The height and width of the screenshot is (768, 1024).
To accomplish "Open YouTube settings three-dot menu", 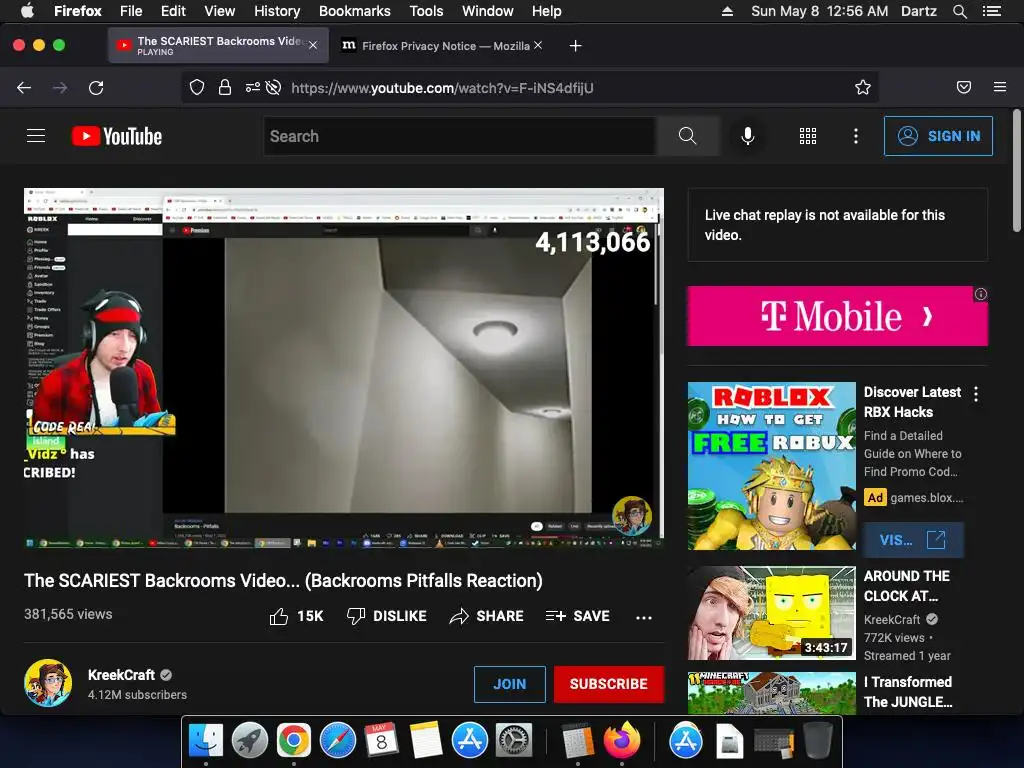I will click(856, 136).
